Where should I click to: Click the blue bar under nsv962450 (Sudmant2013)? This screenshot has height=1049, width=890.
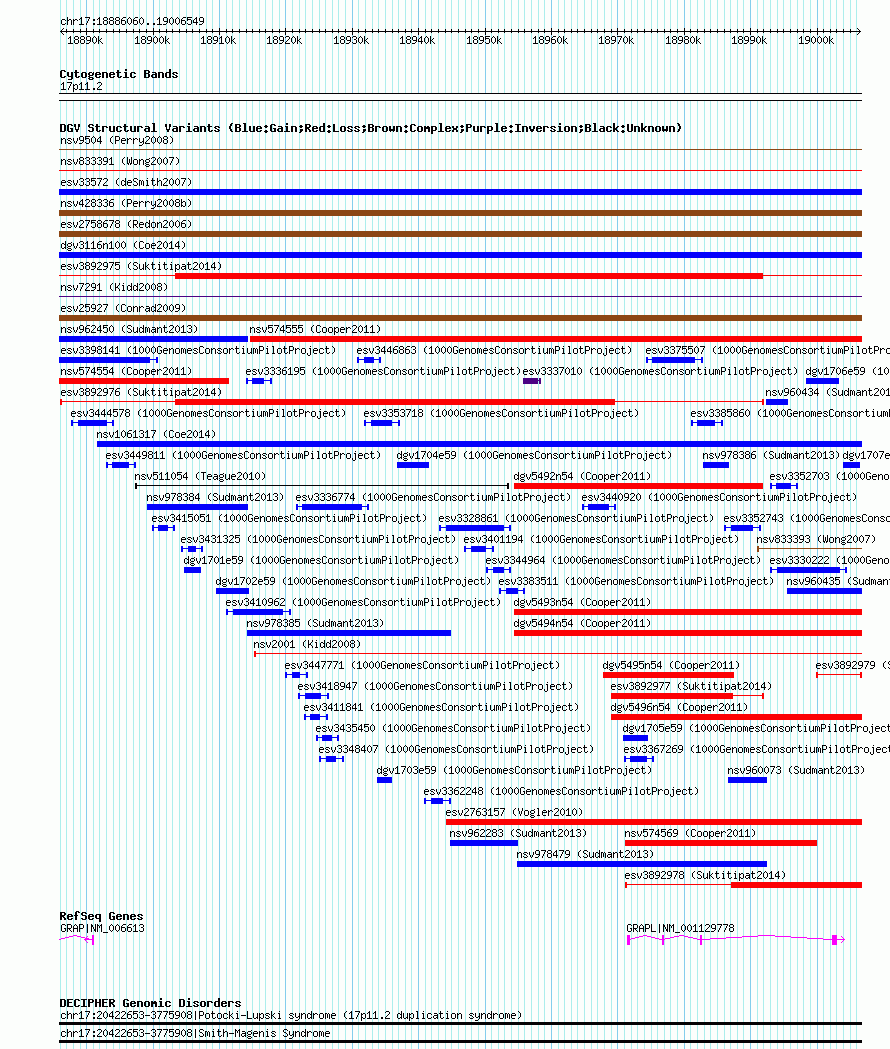[x=153, y=339]
